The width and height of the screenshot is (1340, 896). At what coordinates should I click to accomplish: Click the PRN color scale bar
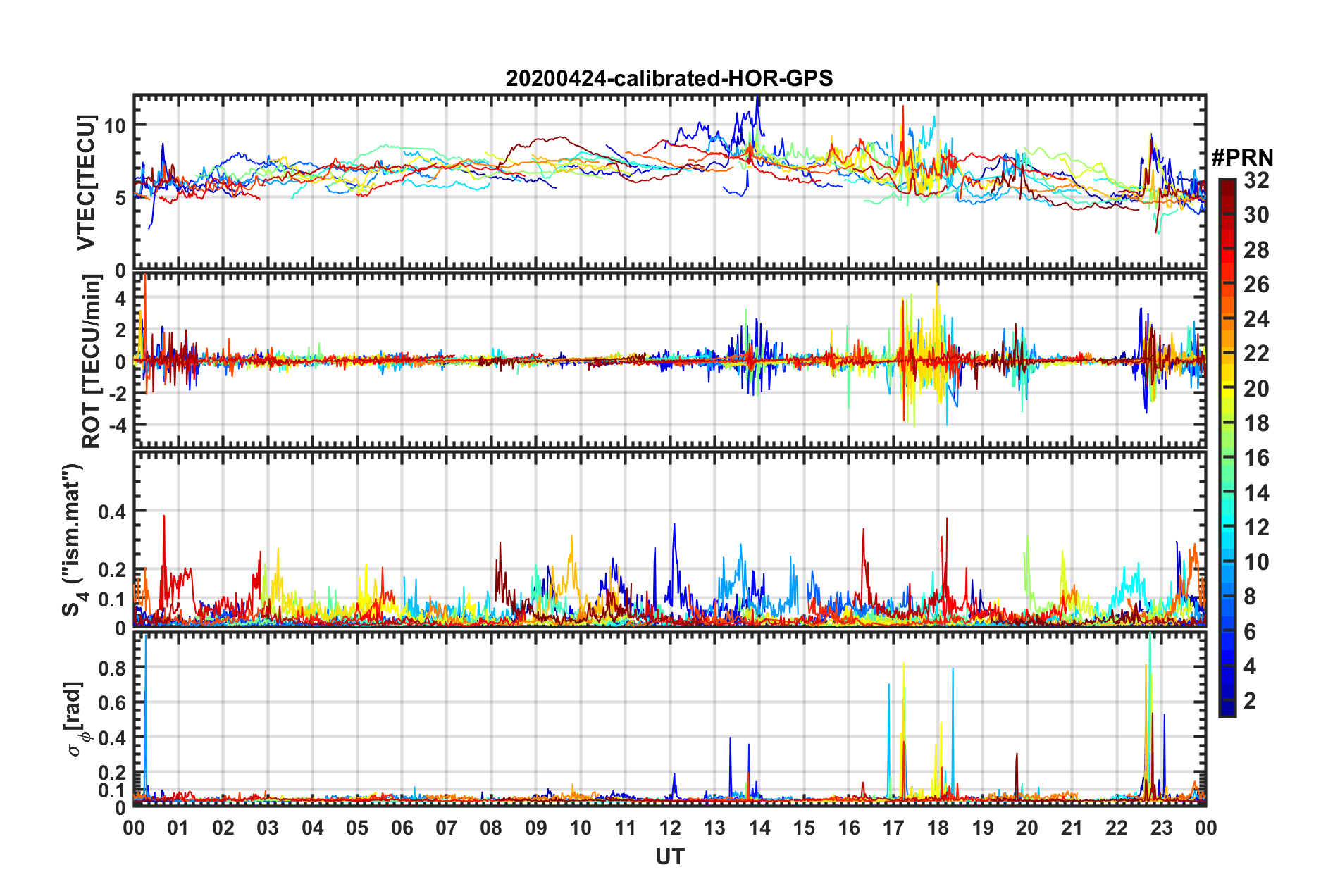coord(1227,447)
